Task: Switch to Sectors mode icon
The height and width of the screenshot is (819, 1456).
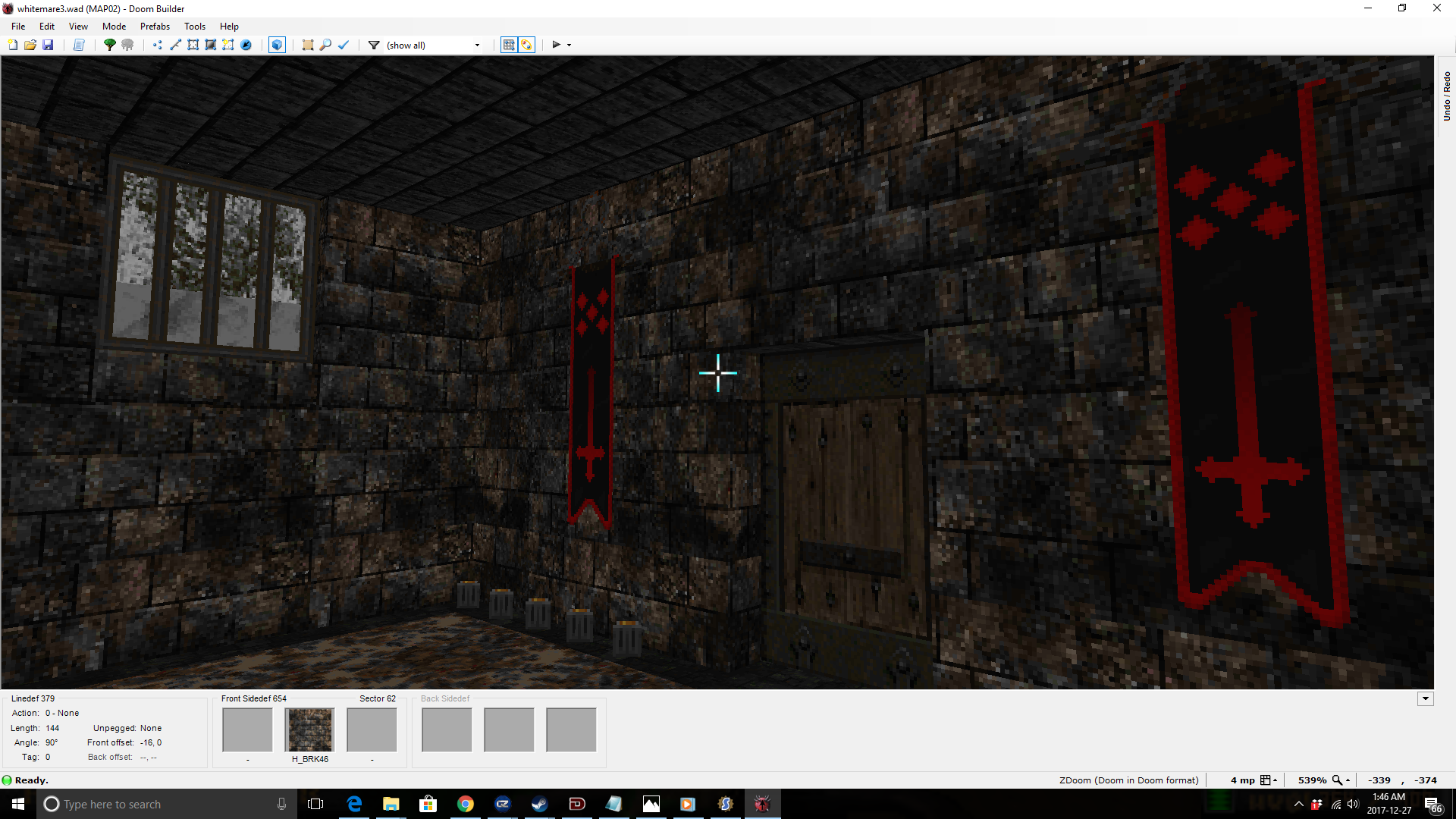Action: click(x=193, y=45)
